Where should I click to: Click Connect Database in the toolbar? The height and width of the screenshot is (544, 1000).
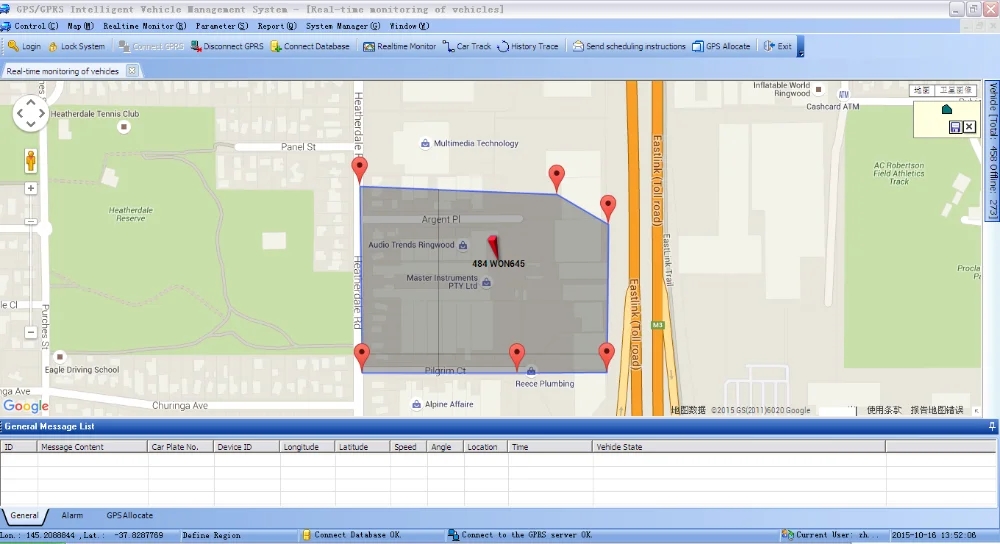310,47
